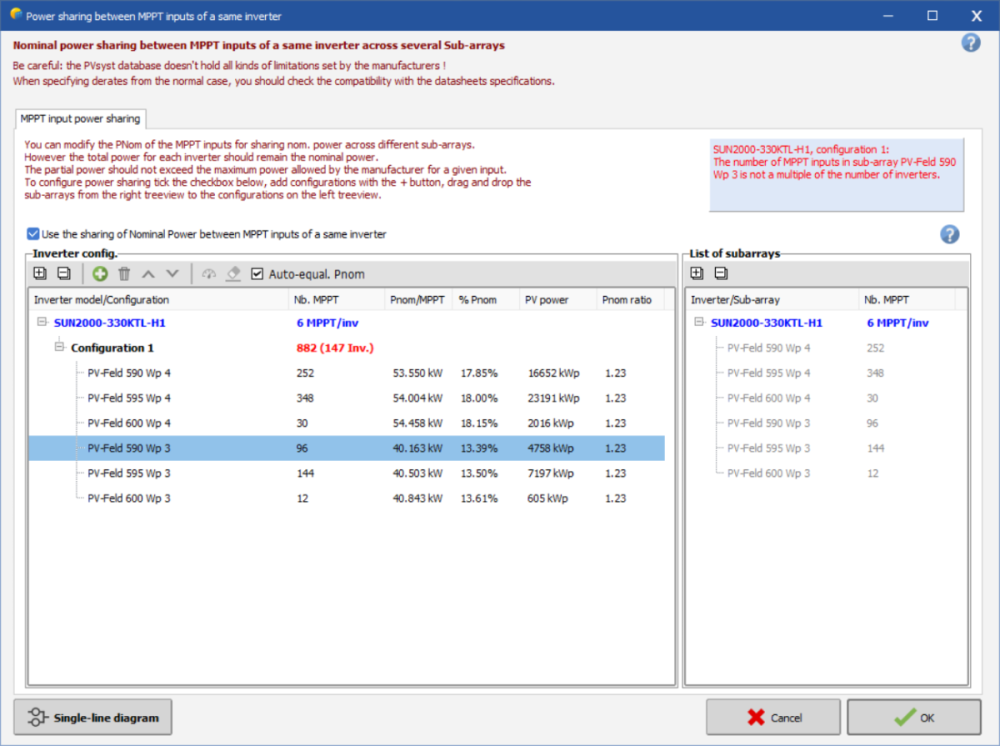1000x746 pixels.
Task: Add a new configuration with green plus
Action: 100,274
